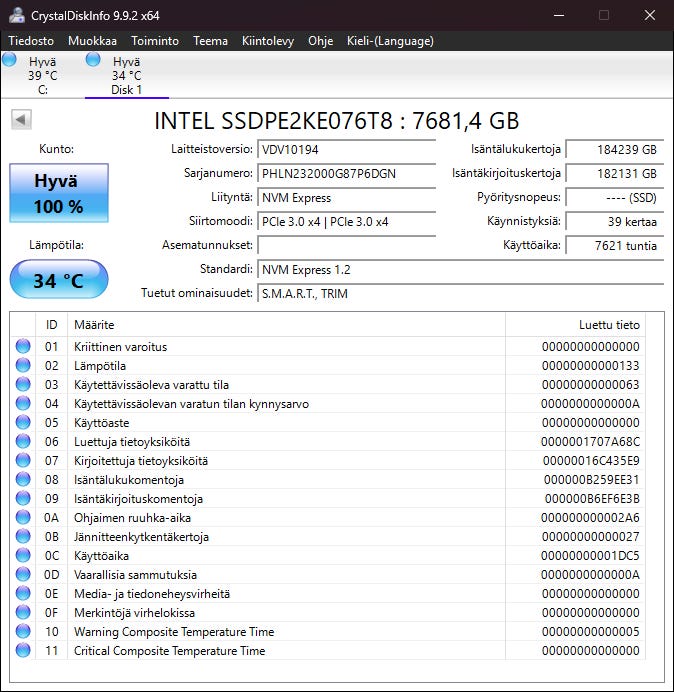674x692 pixels.
Task: Select the Disk 1 status orb
Action: tap(93, 59)
